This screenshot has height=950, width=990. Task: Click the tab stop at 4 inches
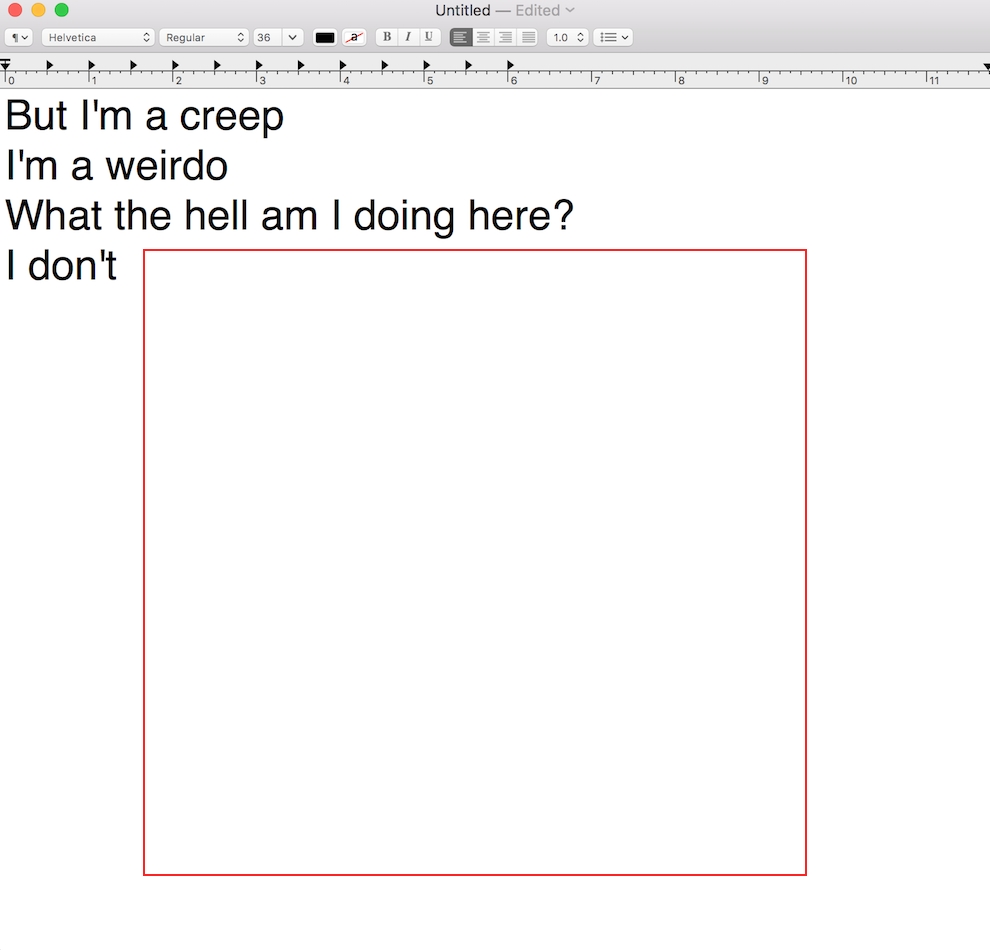click(x=343, y=65)
